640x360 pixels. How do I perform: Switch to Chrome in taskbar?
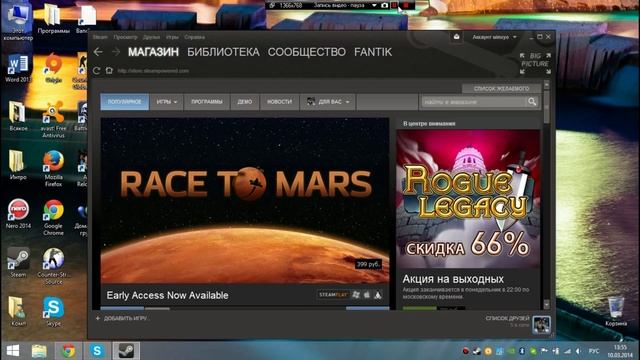click(x=69, y=351)
